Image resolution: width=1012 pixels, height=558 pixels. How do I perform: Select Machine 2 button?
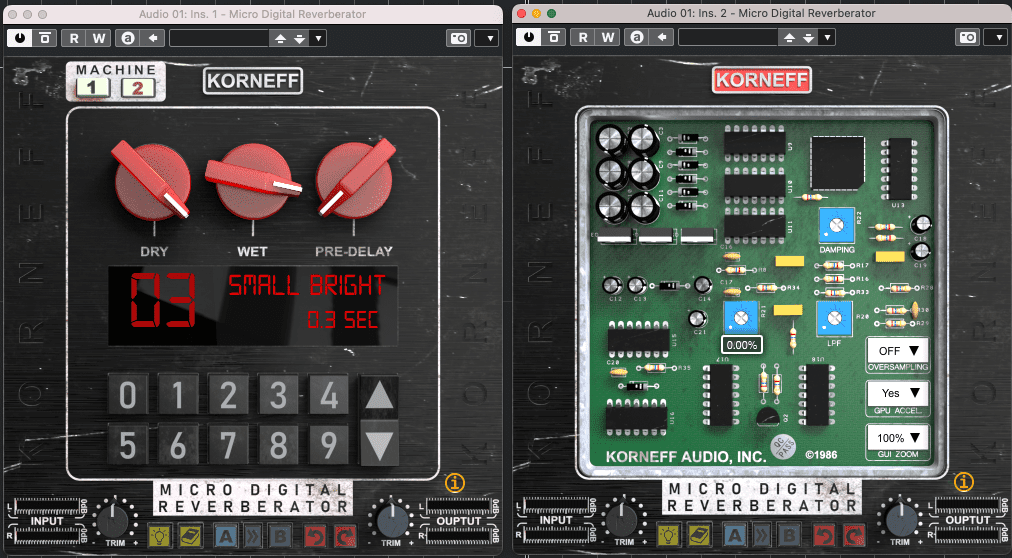pos(137,88)
